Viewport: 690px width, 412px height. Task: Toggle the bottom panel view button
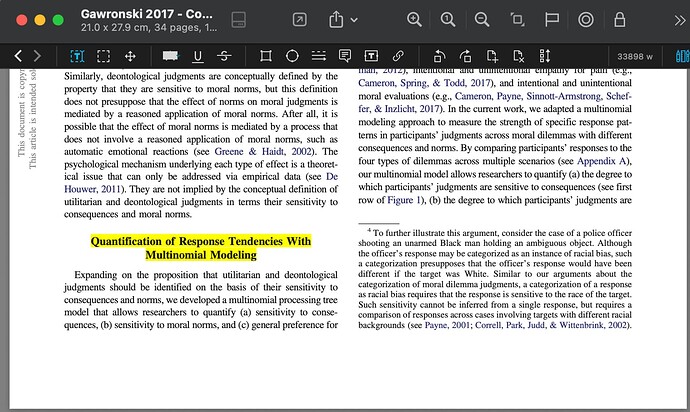pyautogui.click(x=239, y=19)
